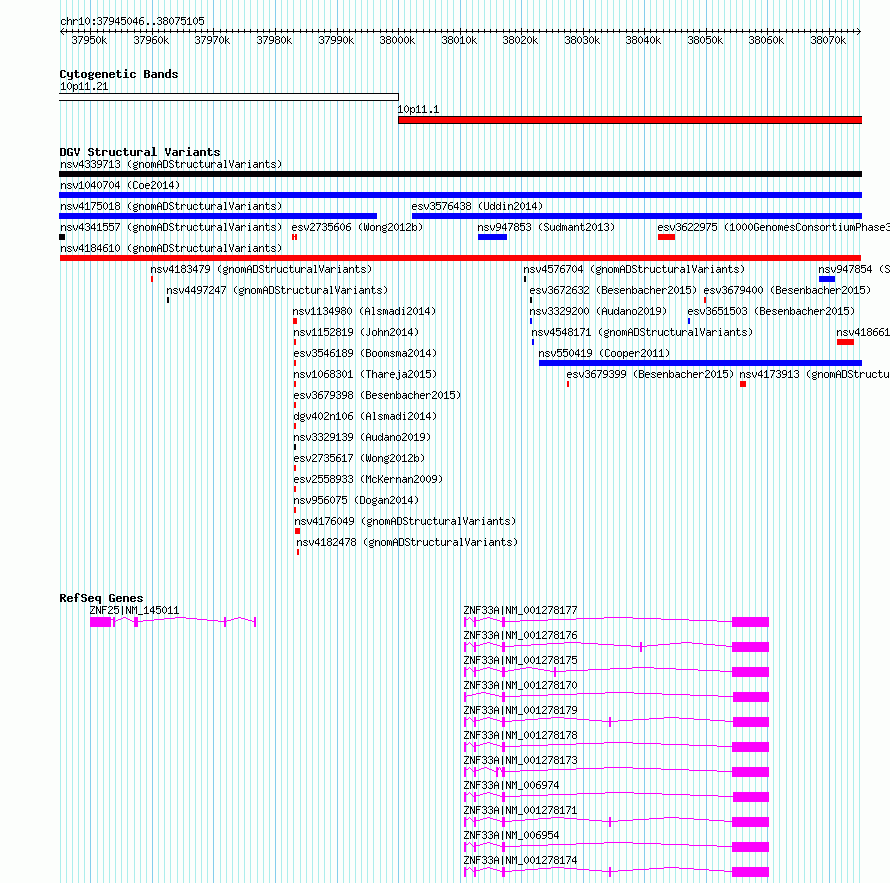This screenshot has width=890, height=883.
Task: Select nsv3329200 (Audano2019) variant
Action: click(x=598, y=312)
